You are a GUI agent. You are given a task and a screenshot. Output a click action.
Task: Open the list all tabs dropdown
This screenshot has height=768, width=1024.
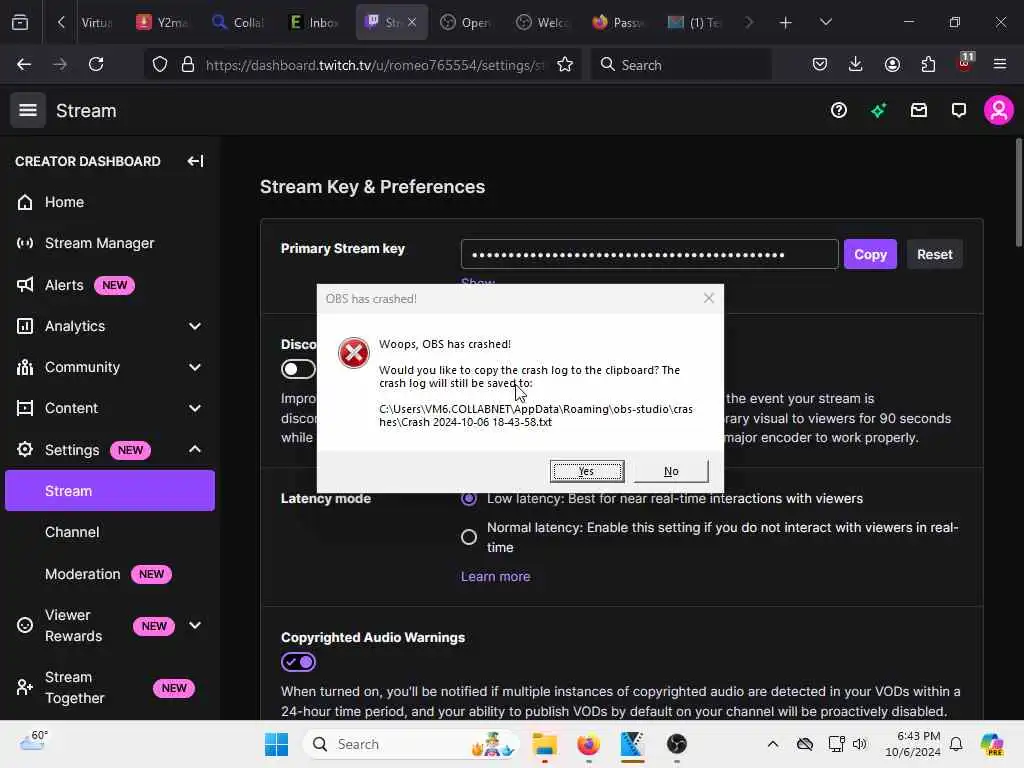coord(825,23)
